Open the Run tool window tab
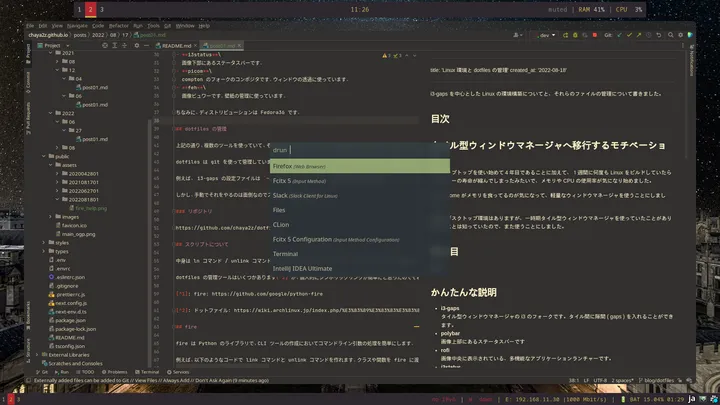720x405 pixels. (62, 372)
